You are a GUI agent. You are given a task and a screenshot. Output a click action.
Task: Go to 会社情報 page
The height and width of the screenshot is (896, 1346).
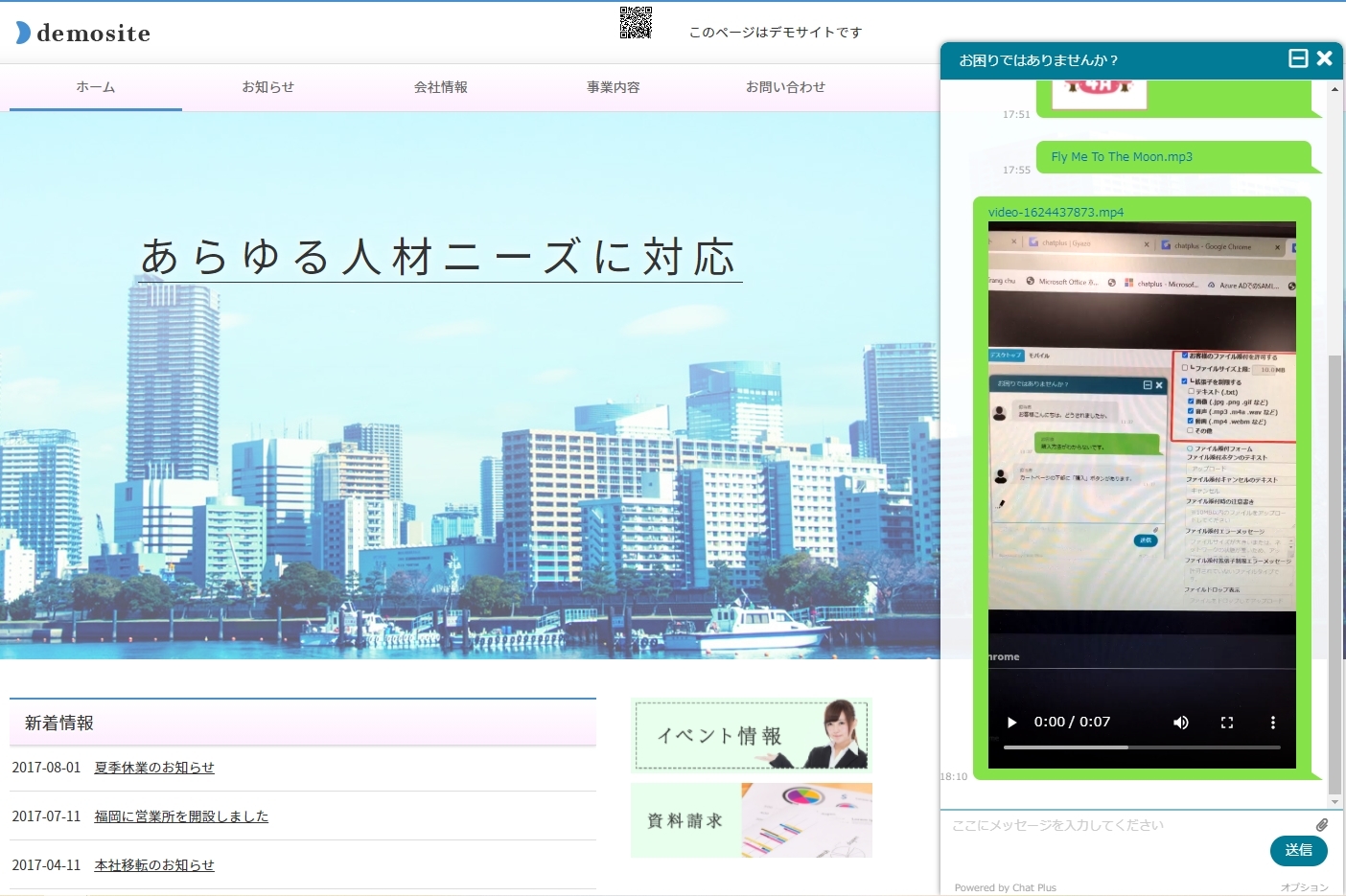click(x=441, y=87)
